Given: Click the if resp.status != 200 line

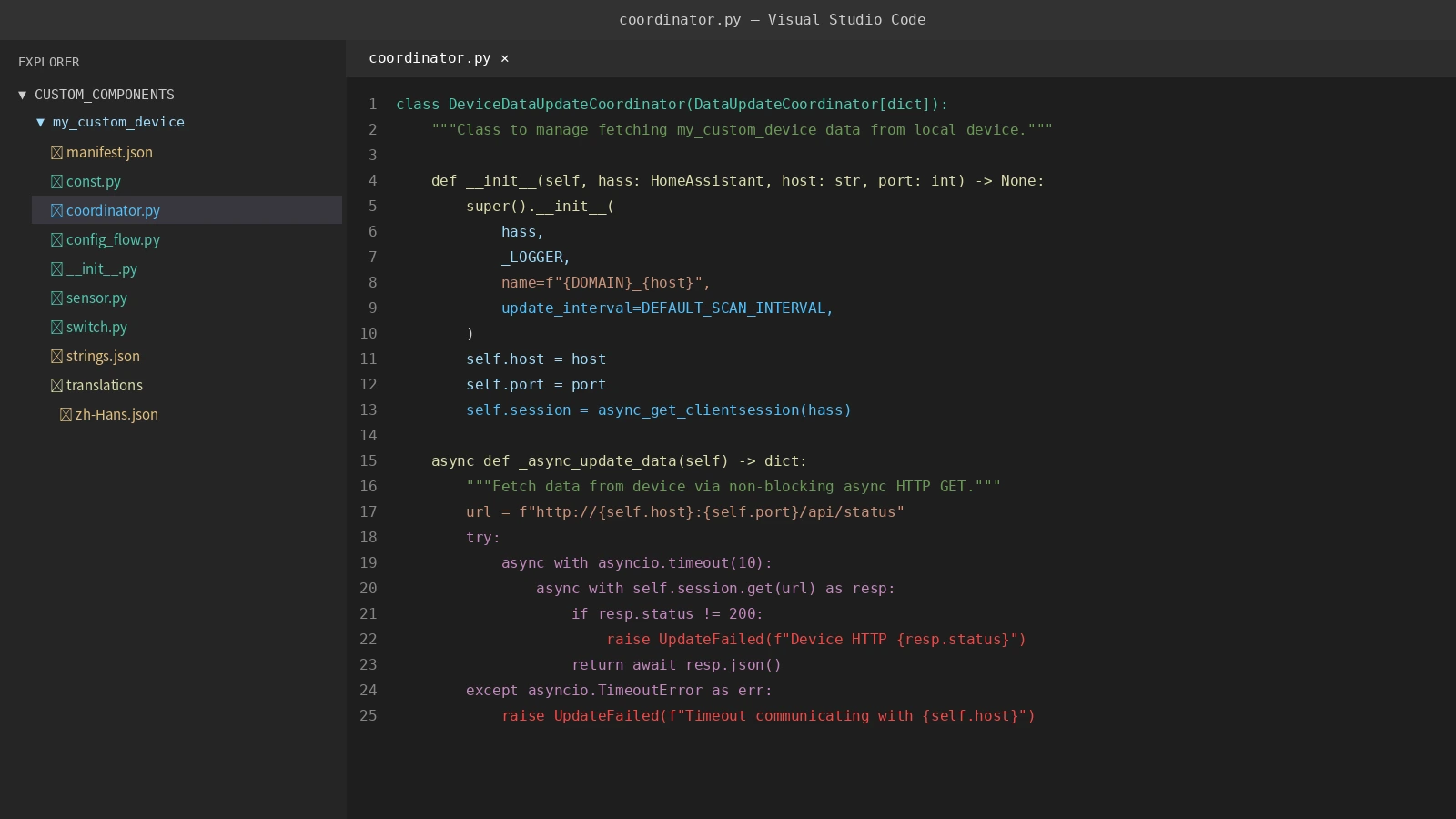Looking at the screenshot, I should [667, 614].
